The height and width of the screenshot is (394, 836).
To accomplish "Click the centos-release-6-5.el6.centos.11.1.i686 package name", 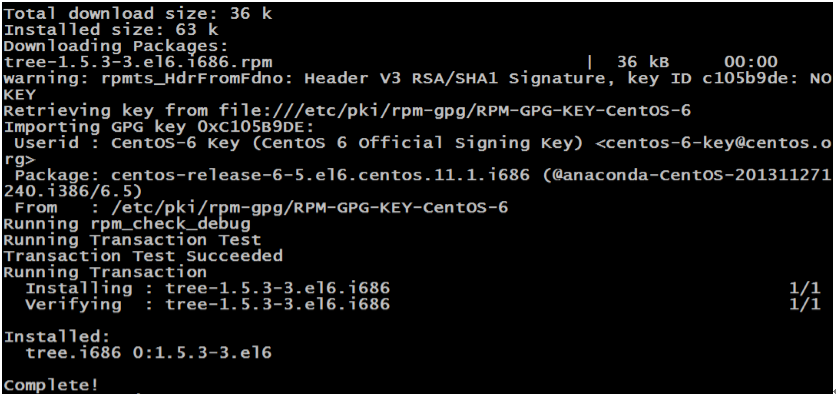I will (x=320, y=175).
